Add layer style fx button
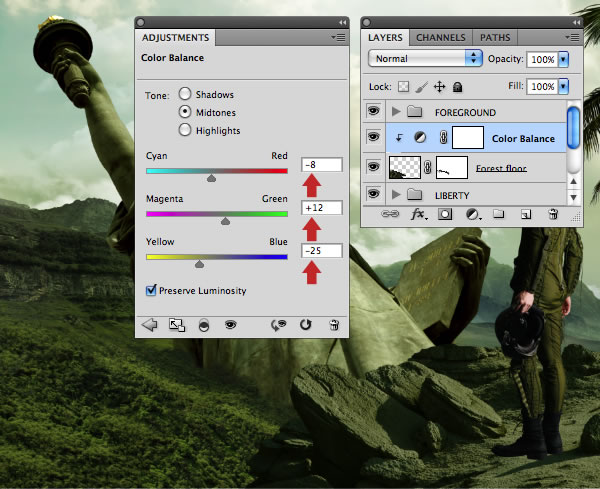Image resolution: width=600 pixels, height=489 pixels. click(419, 214)
